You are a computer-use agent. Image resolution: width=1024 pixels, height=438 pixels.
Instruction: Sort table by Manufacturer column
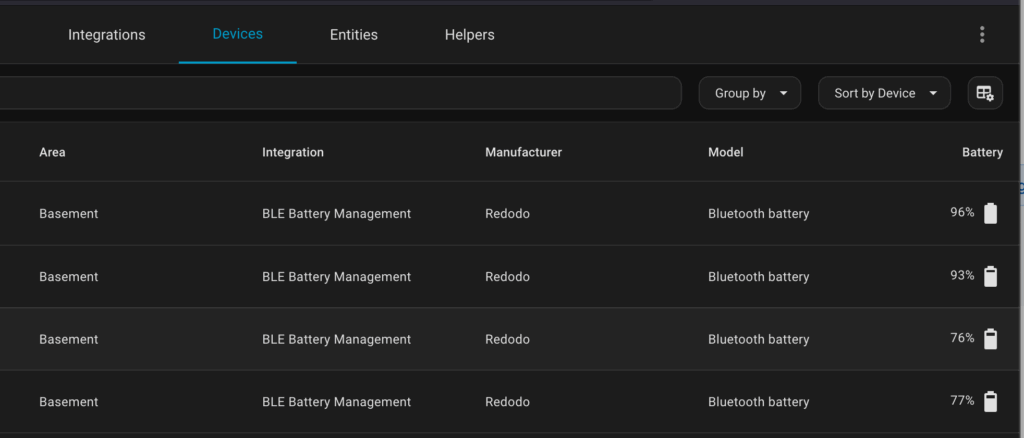523,152
